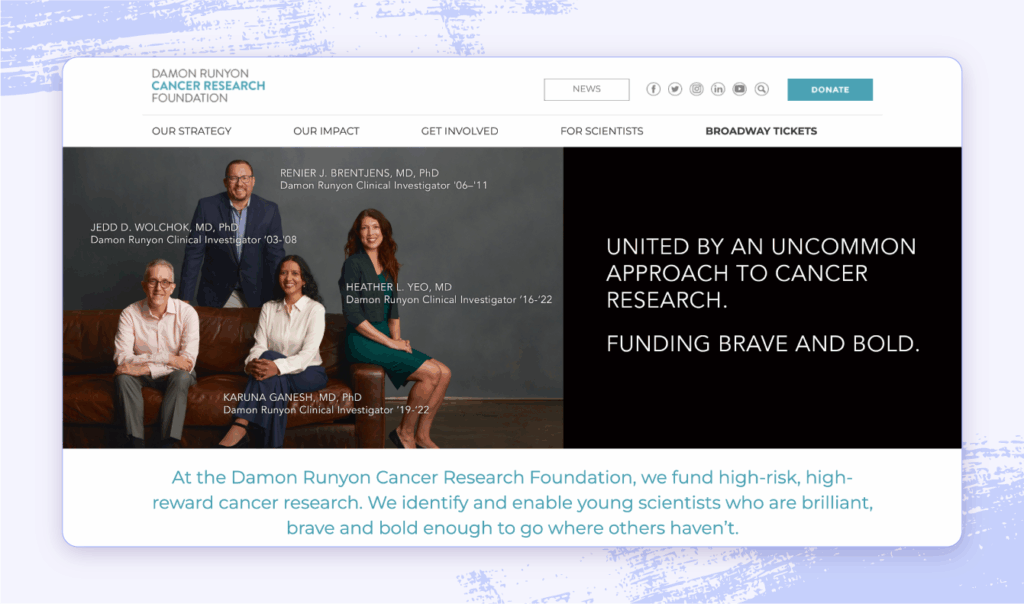The height and width of the screenshot is (604, 1024).
Task: Click the 'Funding brave and bold.' text
Action: coord(763,343)
